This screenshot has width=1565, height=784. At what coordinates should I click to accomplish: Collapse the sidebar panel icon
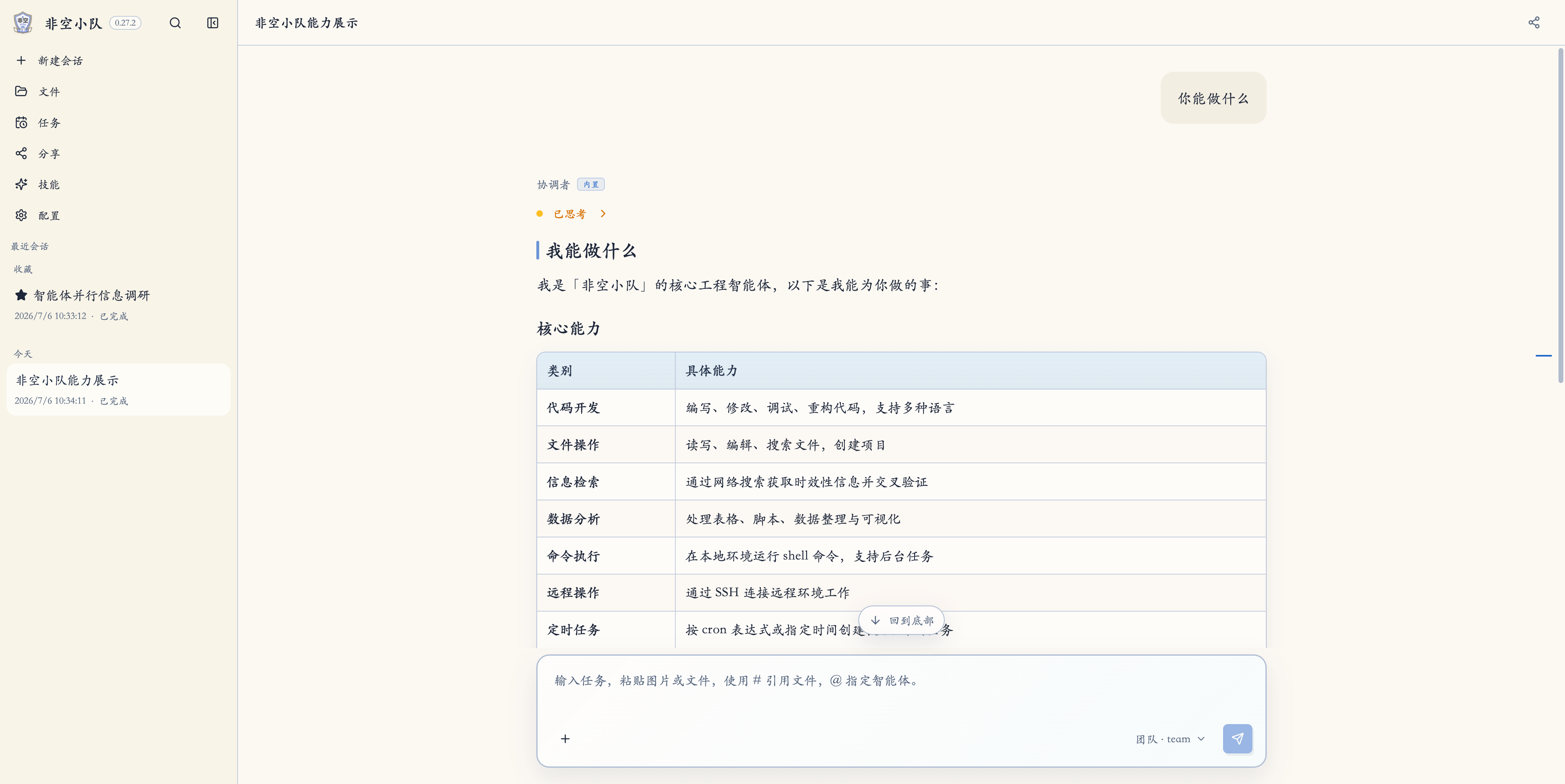coord(213,23)
